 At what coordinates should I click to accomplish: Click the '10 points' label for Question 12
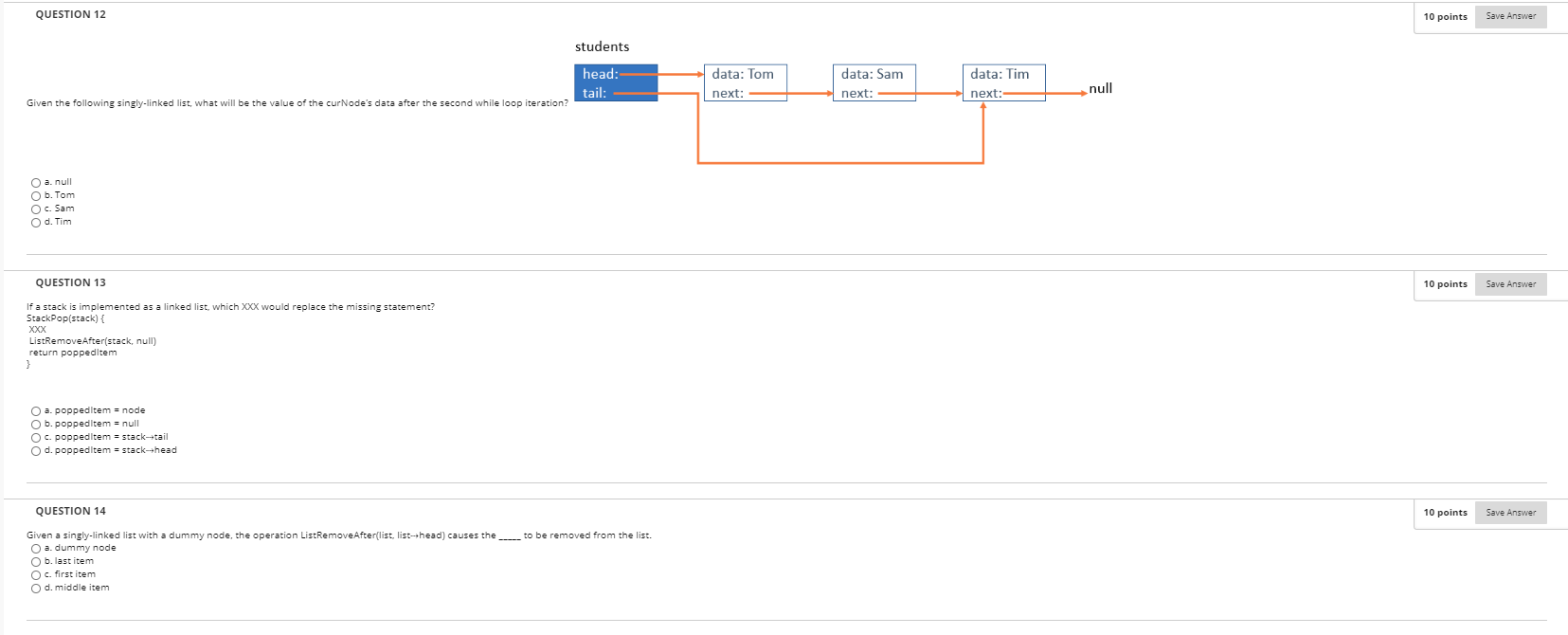point(1445,17)
